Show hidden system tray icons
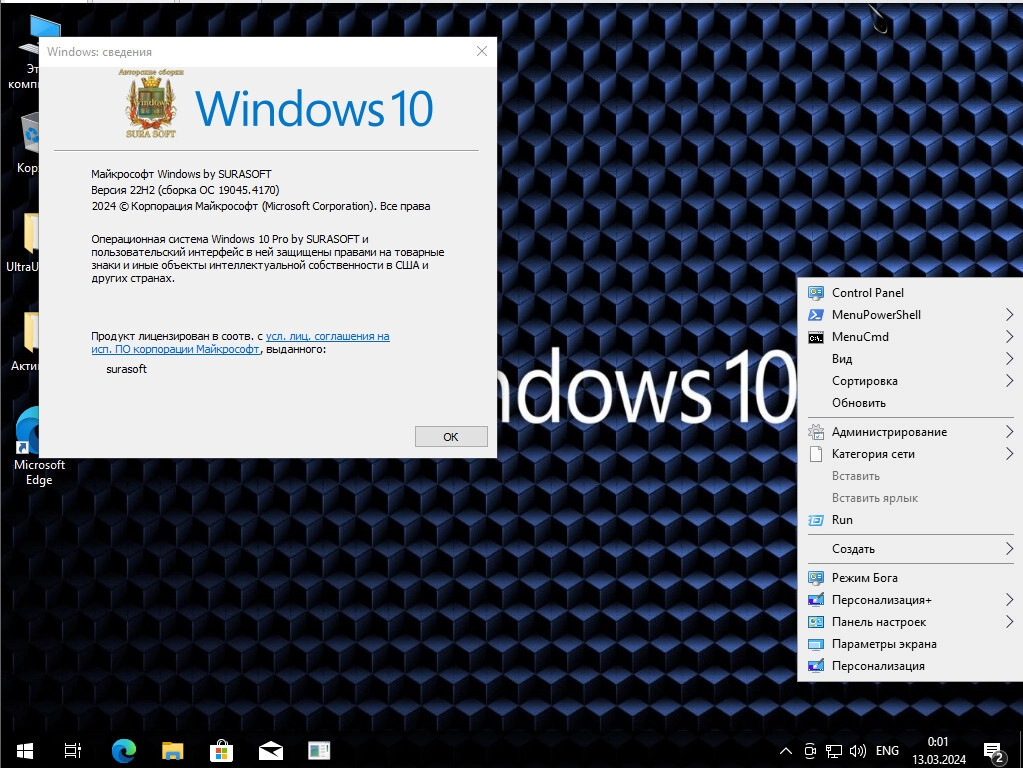The width and height of the screenshot is (1023, 768). [785, 750]
